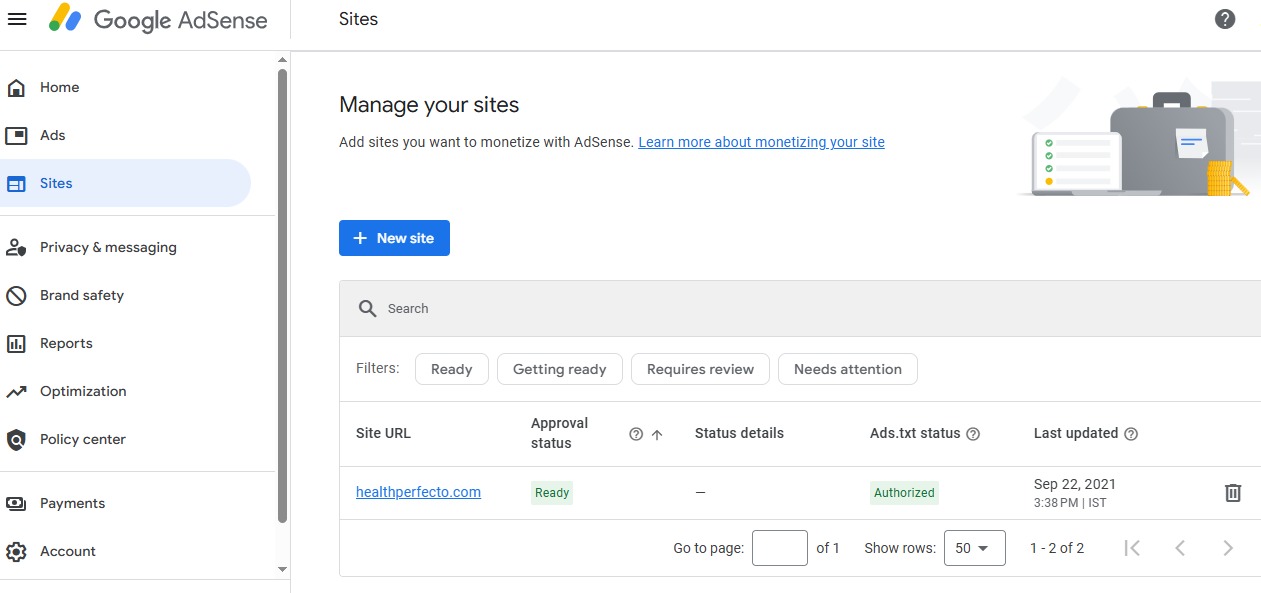
Task: Click the Last updated column header
Action: point(1076,434)
